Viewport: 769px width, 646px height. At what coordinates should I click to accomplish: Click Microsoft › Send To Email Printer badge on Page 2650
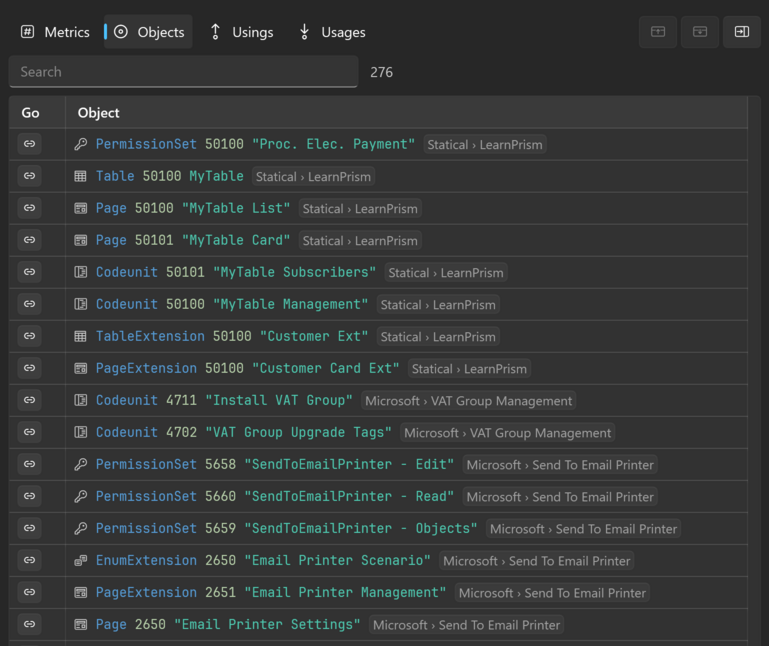[466, 625]
